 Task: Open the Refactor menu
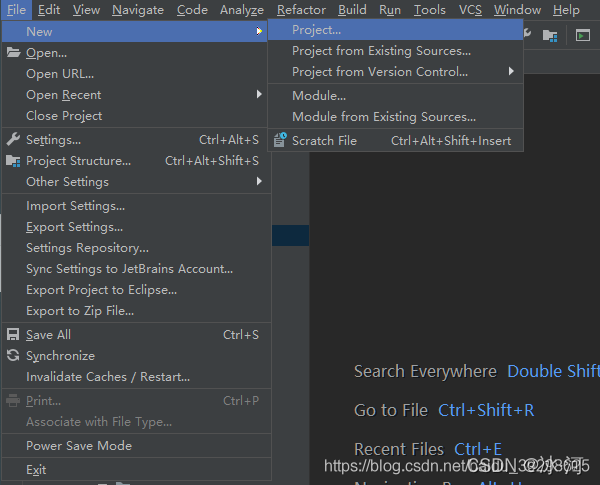pos(302,10)
